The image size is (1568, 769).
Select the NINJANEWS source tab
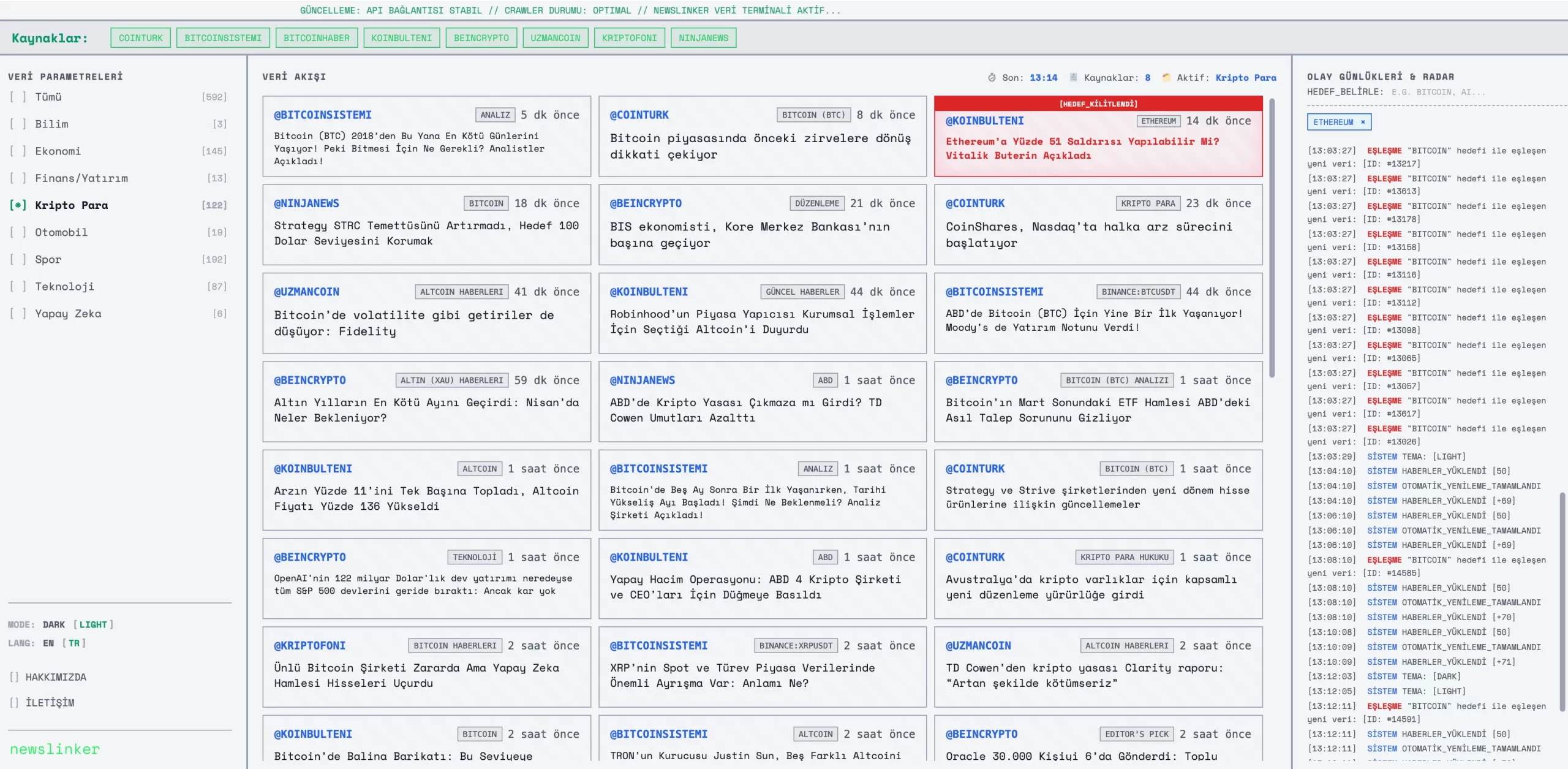703,38
